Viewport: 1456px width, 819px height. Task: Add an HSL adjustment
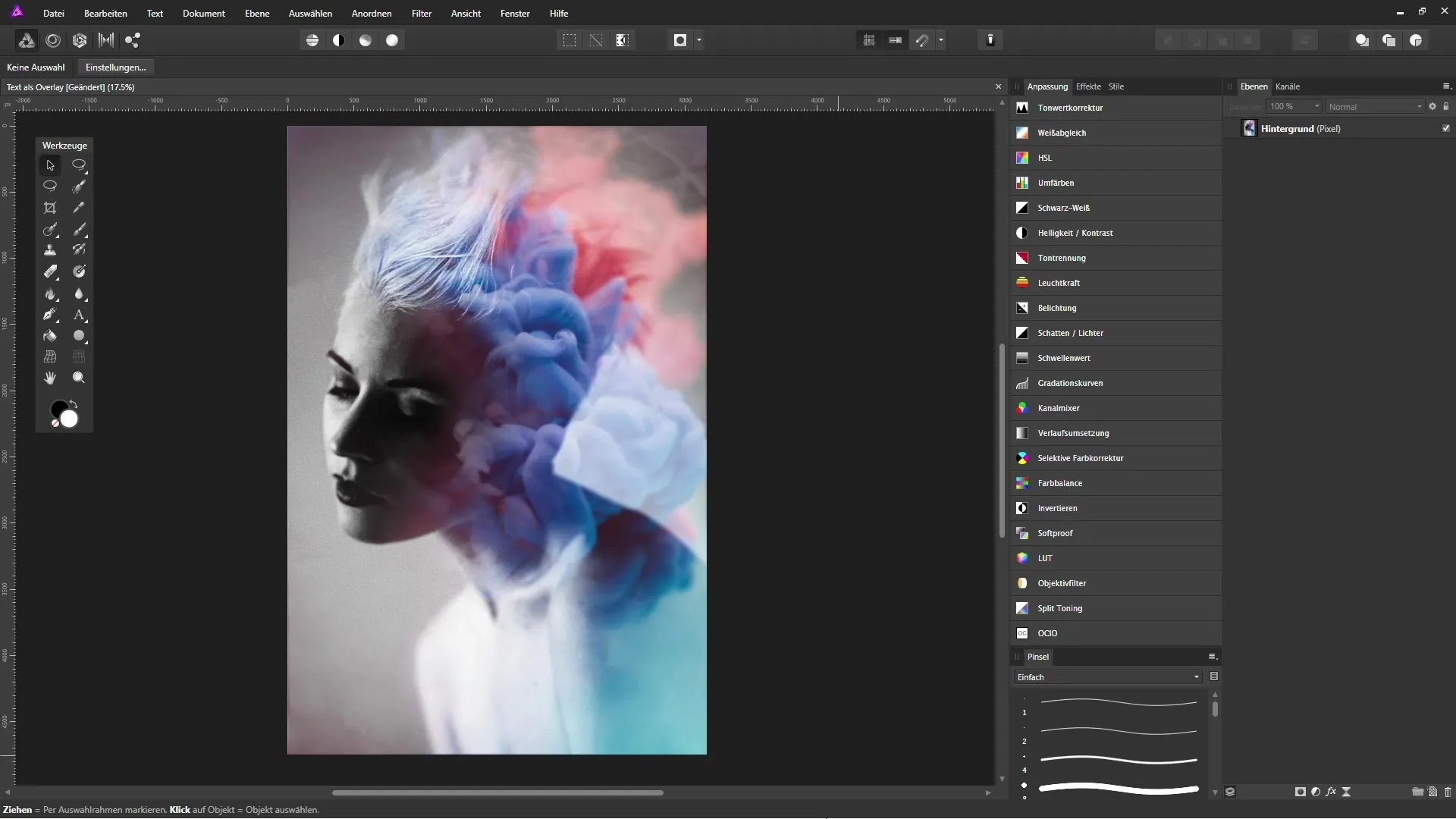point(1116,158)
